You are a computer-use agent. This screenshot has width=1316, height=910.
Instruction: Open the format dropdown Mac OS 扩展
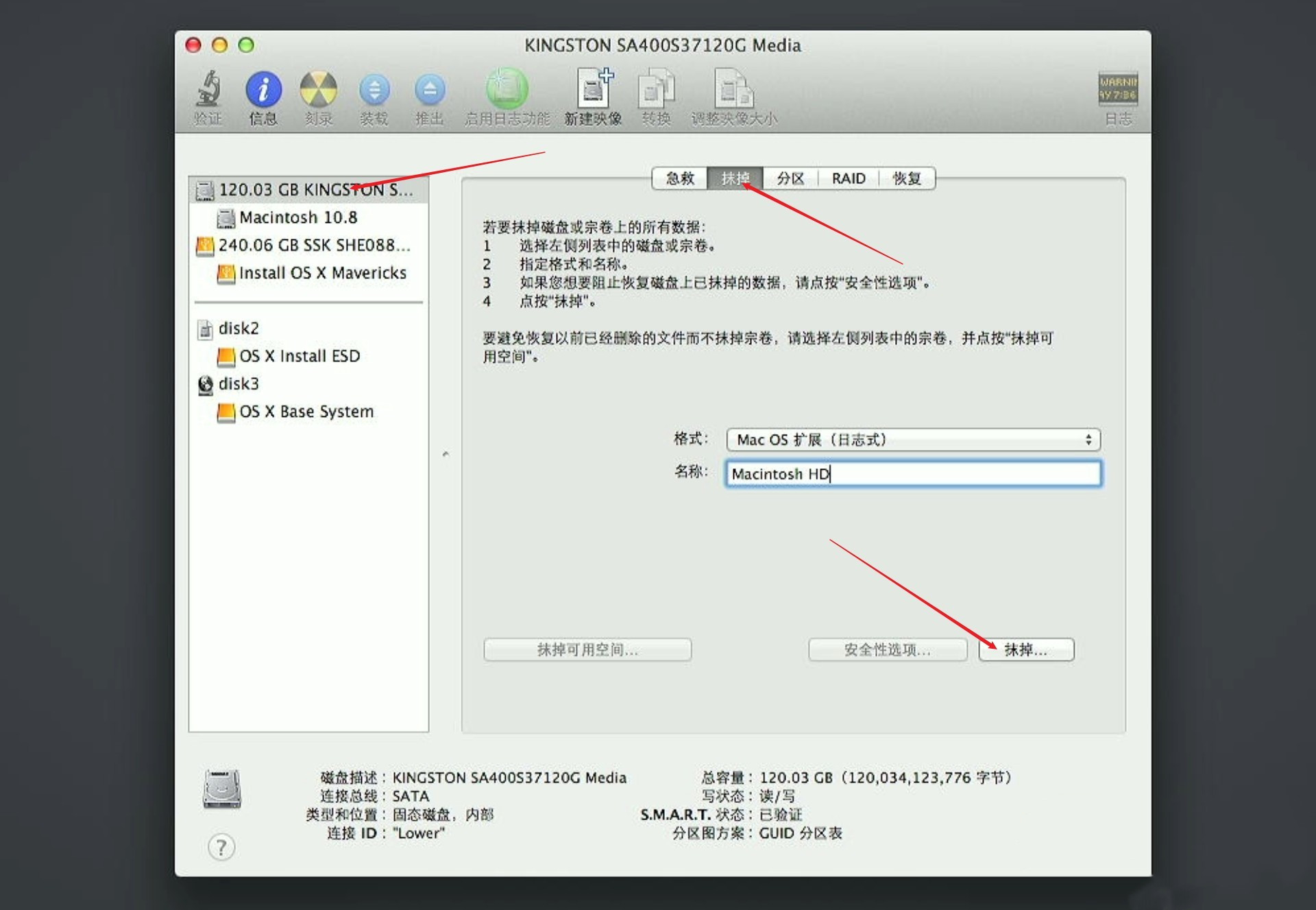coord(913,440)
